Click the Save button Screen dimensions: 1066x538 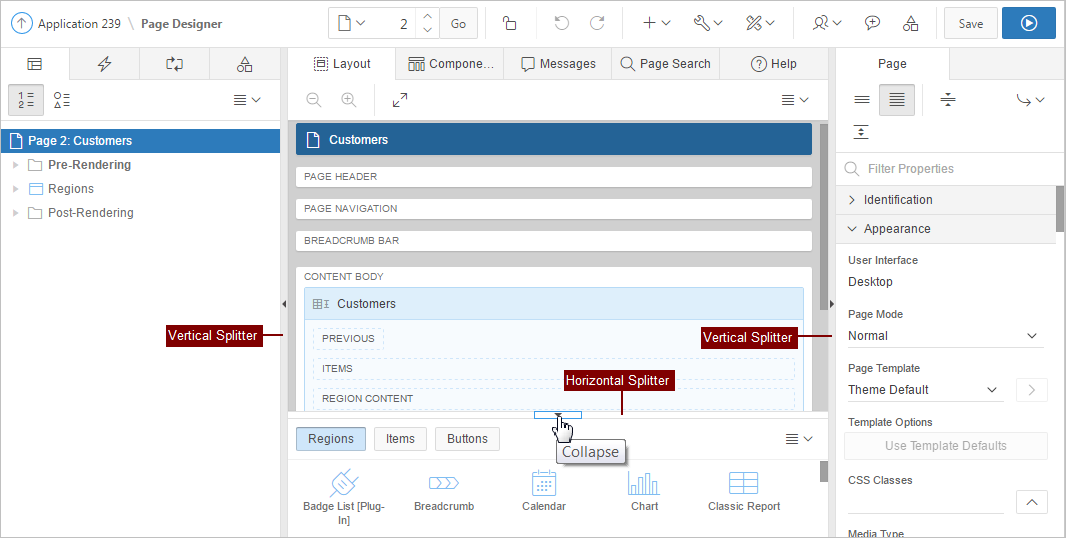coord(970,23)
